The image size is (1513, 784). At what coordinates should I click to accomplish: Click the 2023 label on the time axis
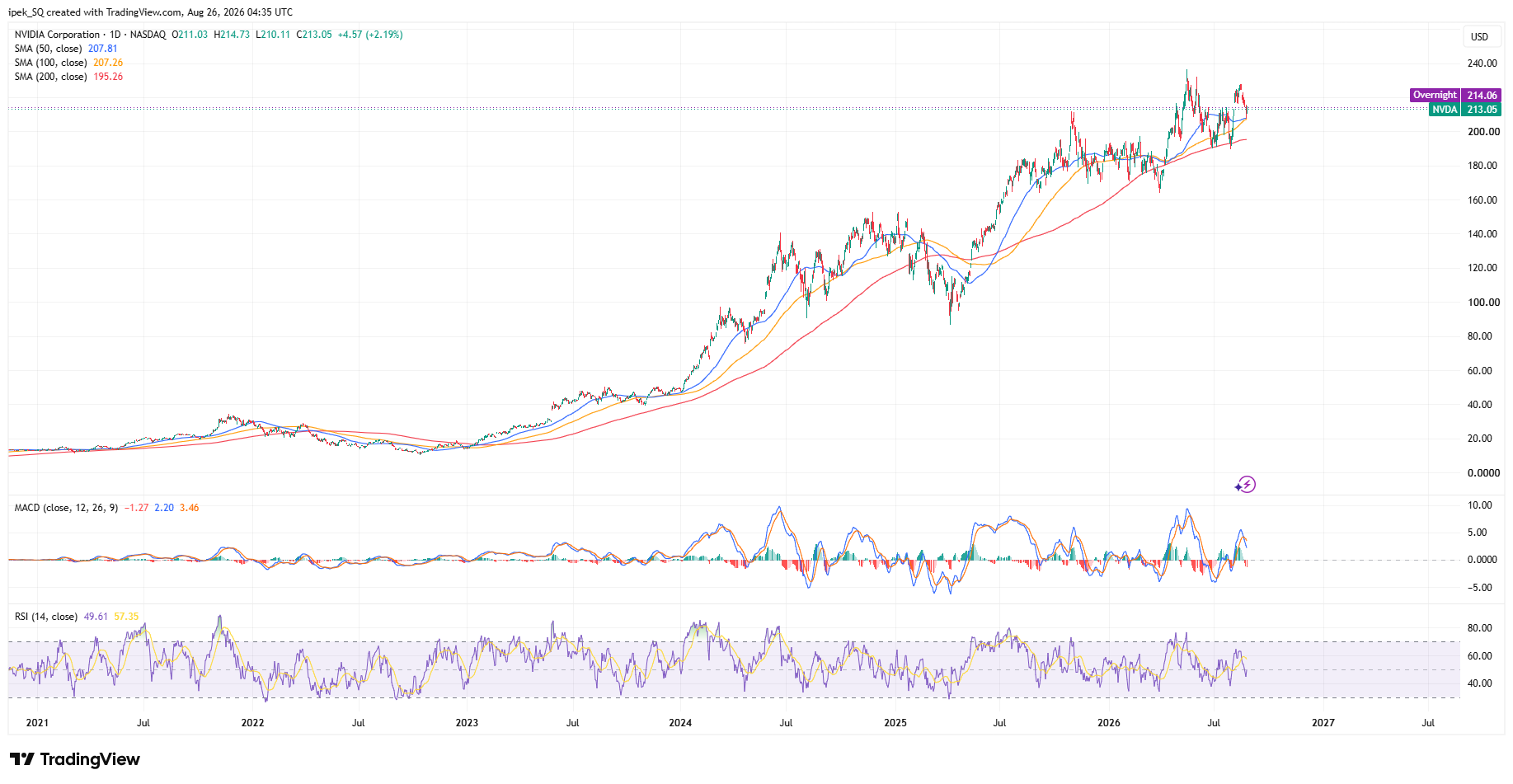(x=467, y=723)
